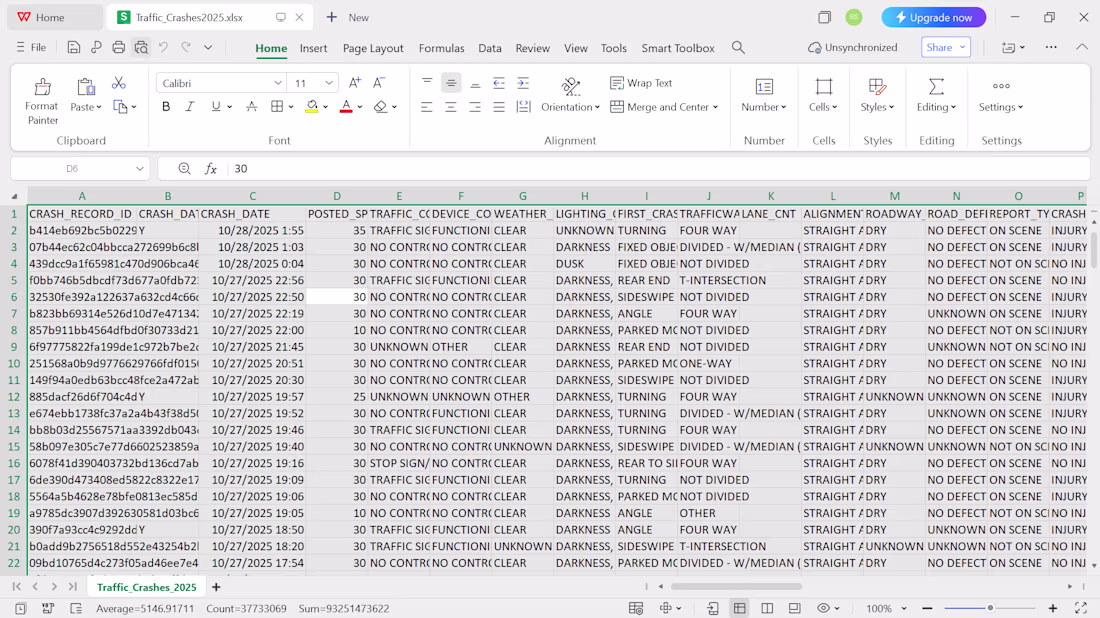This screenshot has width=1100, height=618.
Task: Open the font size dropdown showing 11
Action: click(329, 83)
